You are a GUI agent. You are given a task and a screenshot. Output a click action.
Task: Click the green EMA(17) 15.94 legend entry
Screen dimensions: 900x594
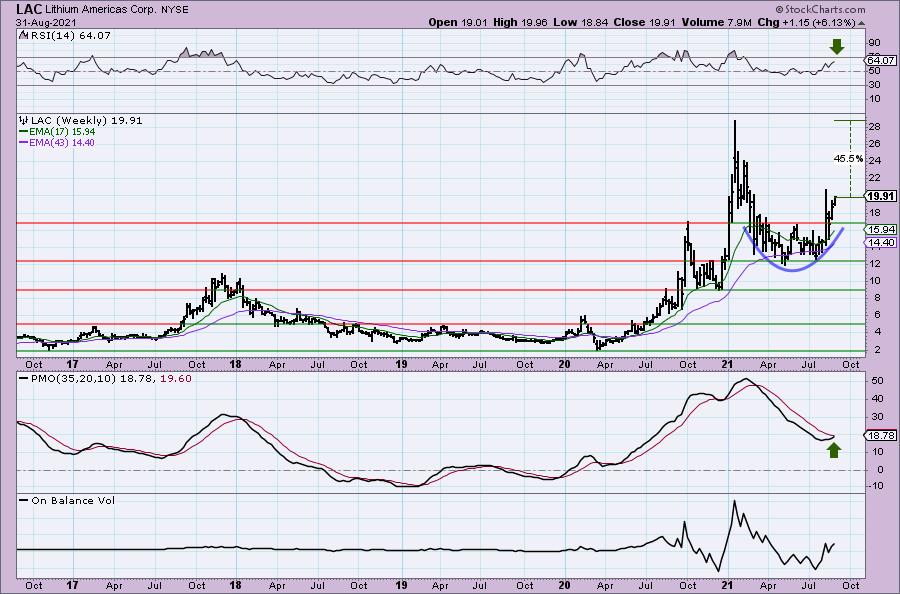coord(57,131)
